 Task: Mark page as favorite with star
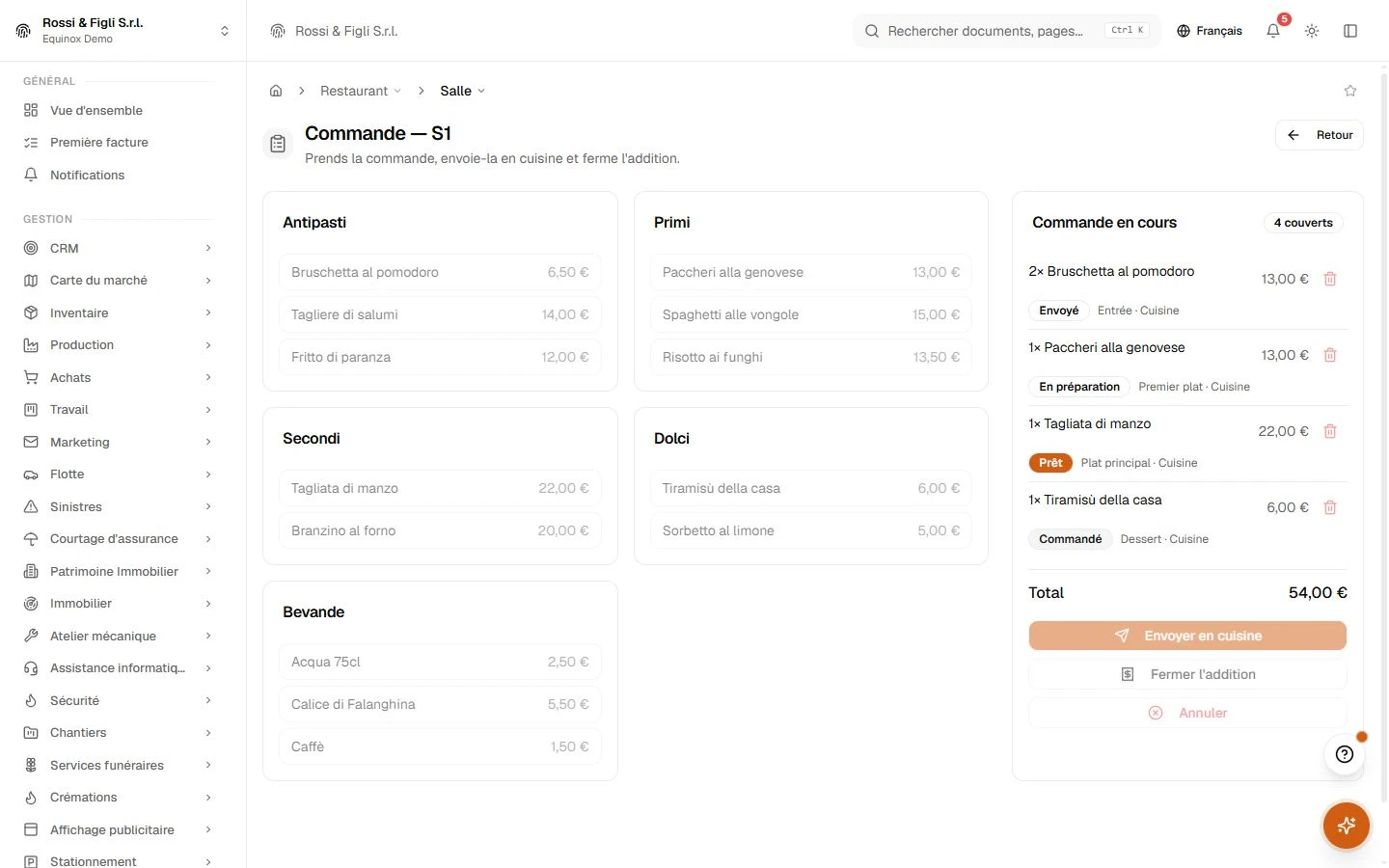point(1350,91)
